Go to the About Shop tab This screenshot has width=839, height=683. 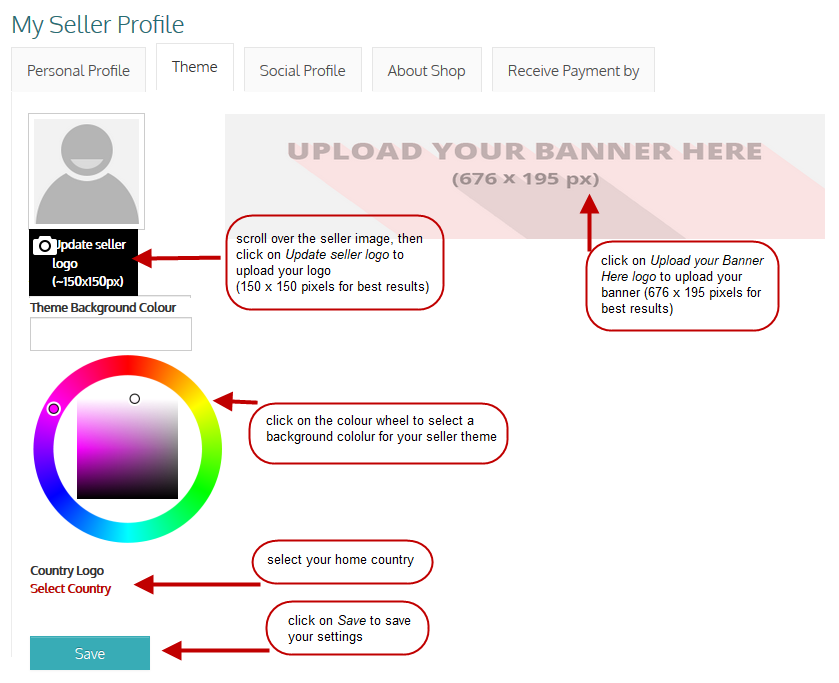tap(426, 71)
